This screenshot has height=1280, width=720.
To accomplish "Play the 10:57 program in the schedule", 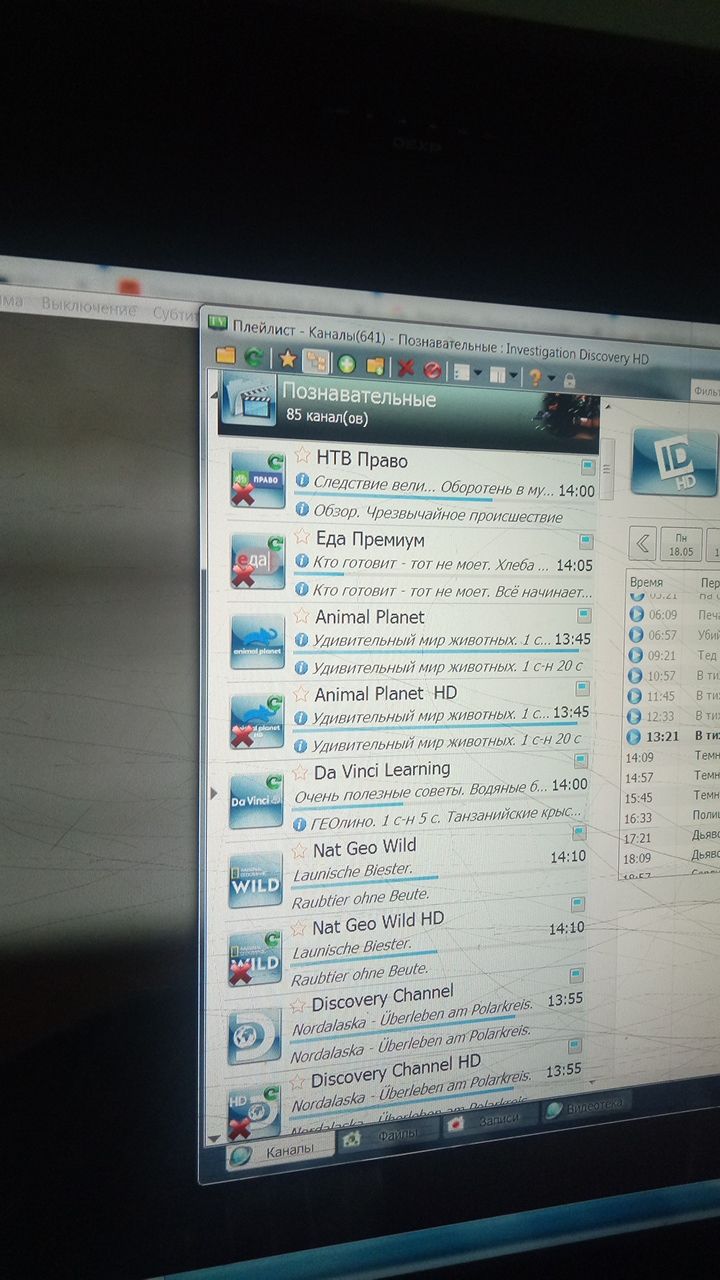I will [634, 676].
